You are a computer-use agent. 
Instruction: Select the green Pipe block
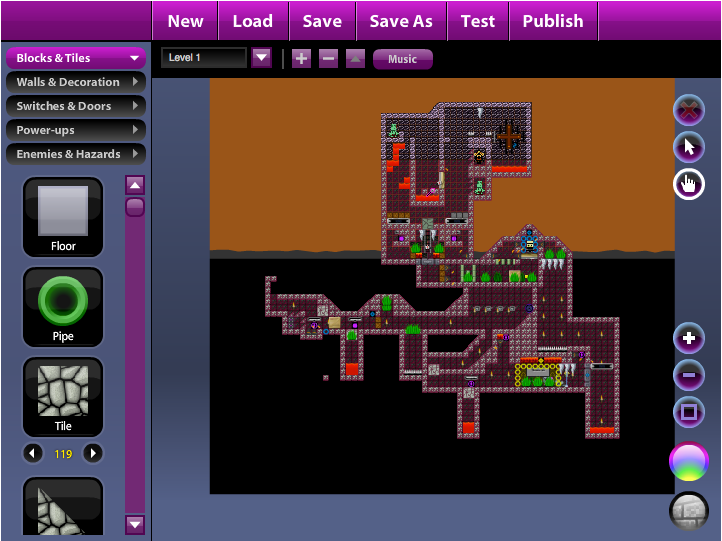63,307
